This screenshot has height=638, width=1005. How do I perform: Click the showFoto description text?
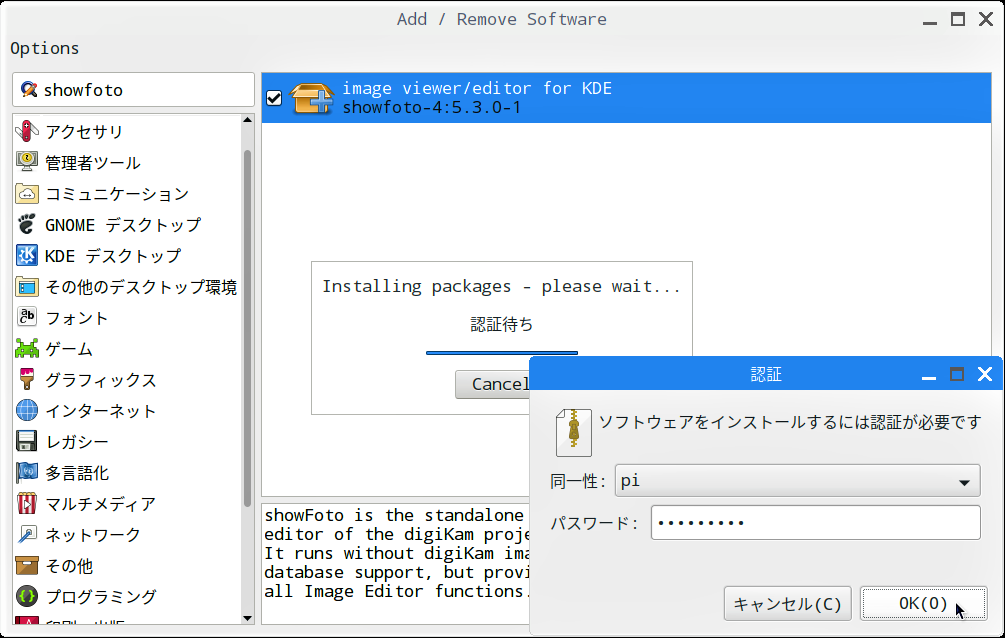pos(395,553)
